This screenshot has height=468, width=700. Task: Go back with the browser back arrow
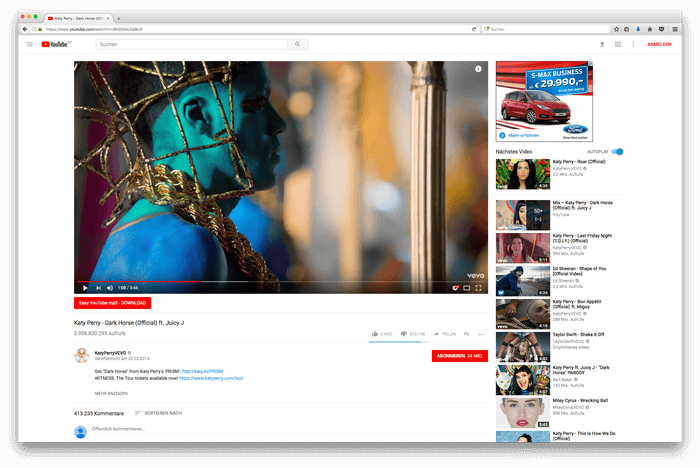click(25, 29)
